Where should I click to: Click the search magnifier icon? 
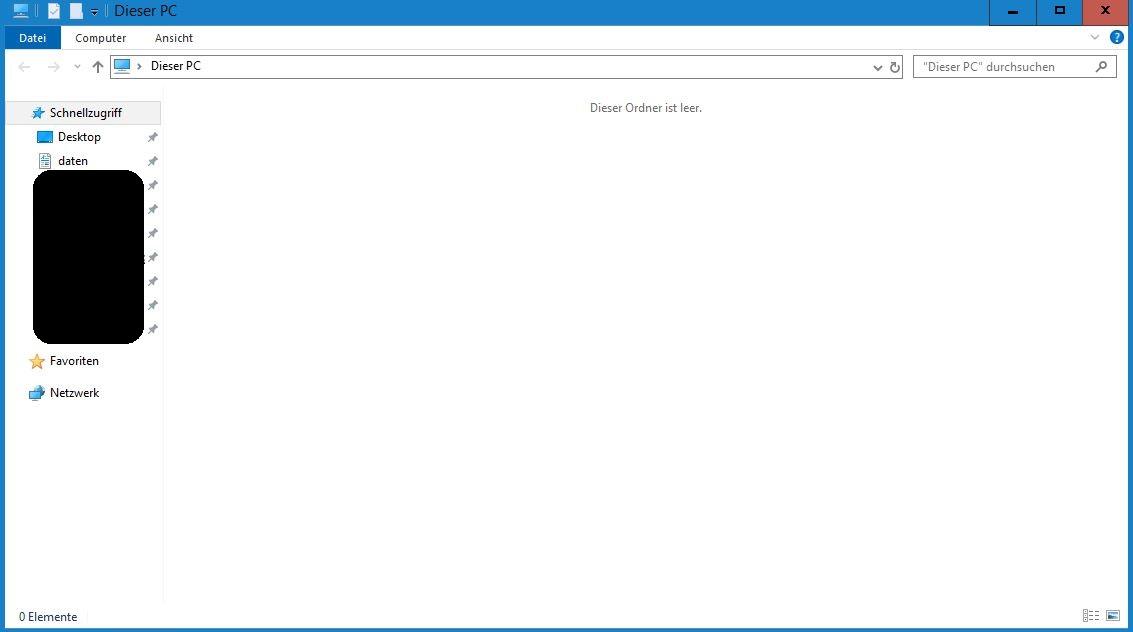click(x=1101, y=66)
